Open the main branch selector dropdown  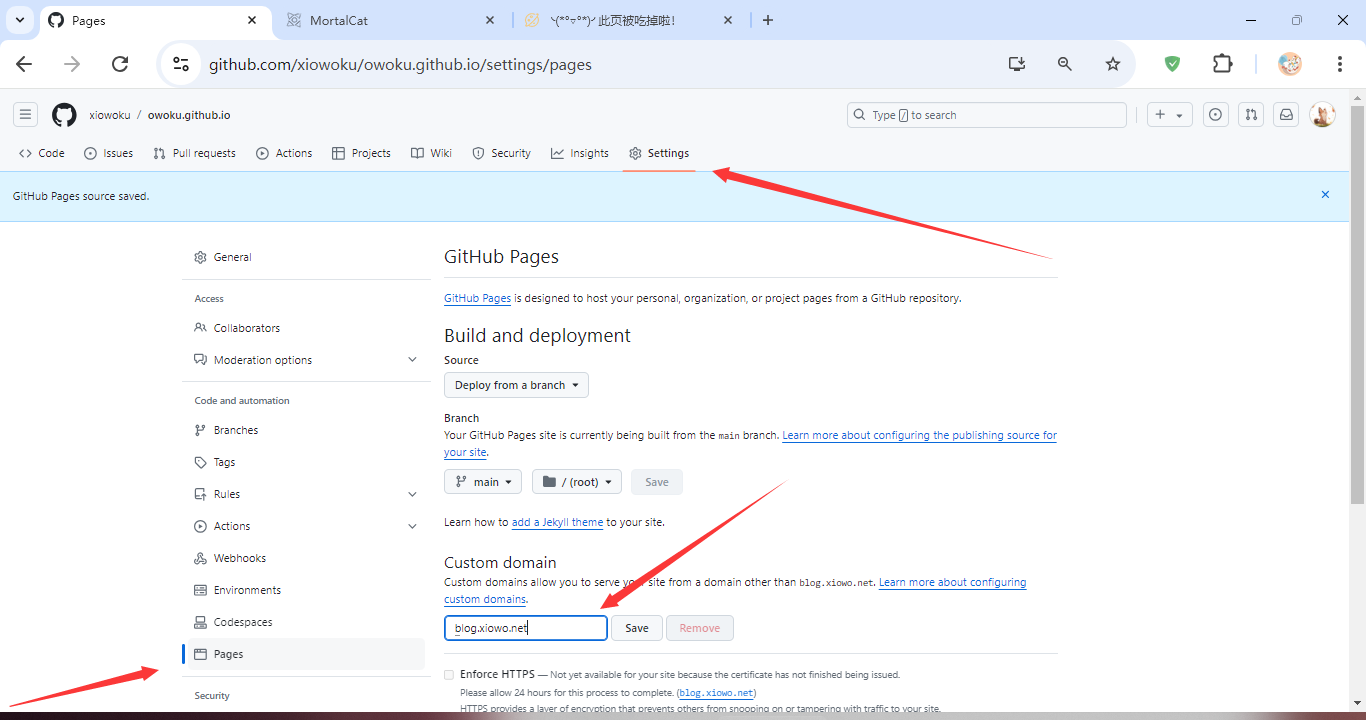click(x=482, y=482)
